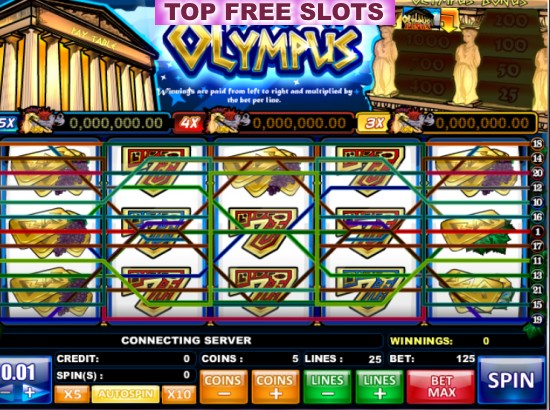The height and width of the screenshot is (410, 550).
Task: Select payline number 18 marker
Action: 537,143
